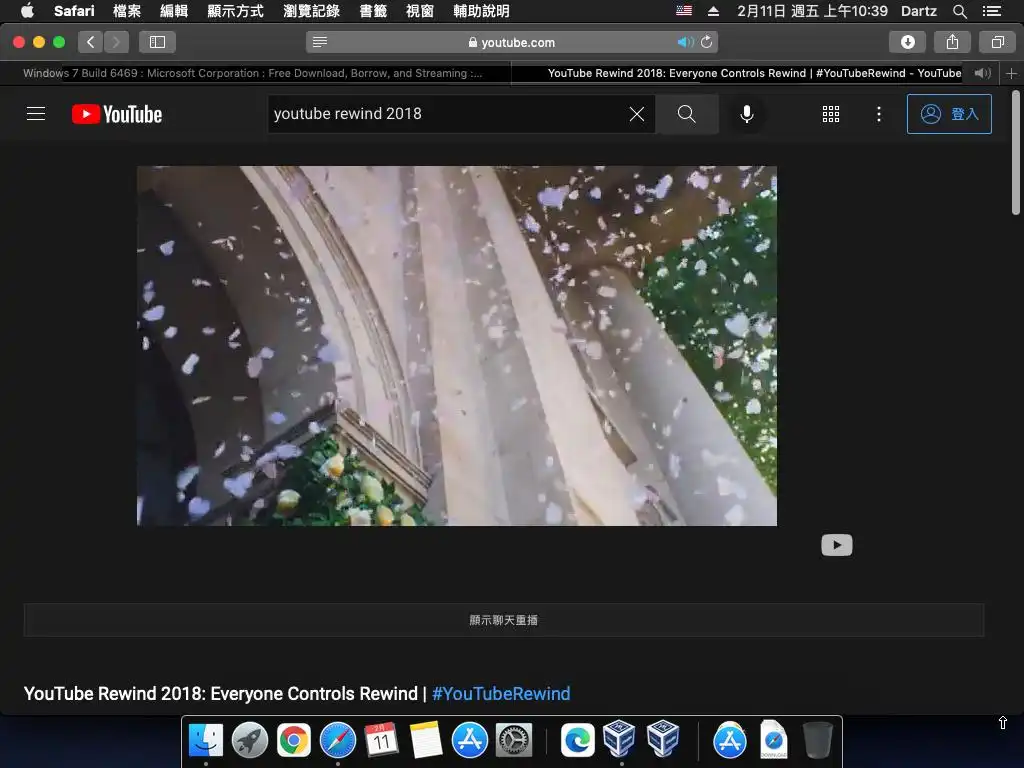Open the 輔助說明 menu
Screen dimensions: 1024x768
coord(481,10)
